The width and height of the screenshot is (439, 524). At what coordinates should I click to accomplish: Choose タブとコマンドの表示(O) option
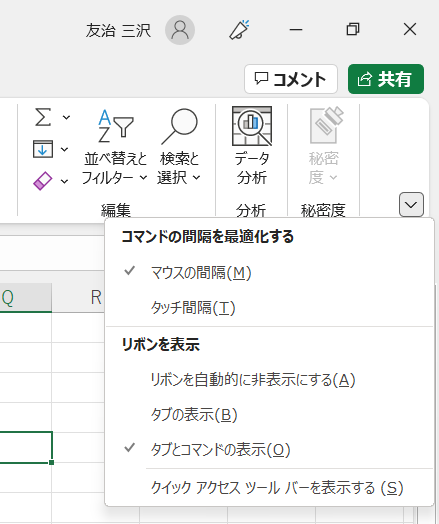pyautogui.click(x=269, y=449)
